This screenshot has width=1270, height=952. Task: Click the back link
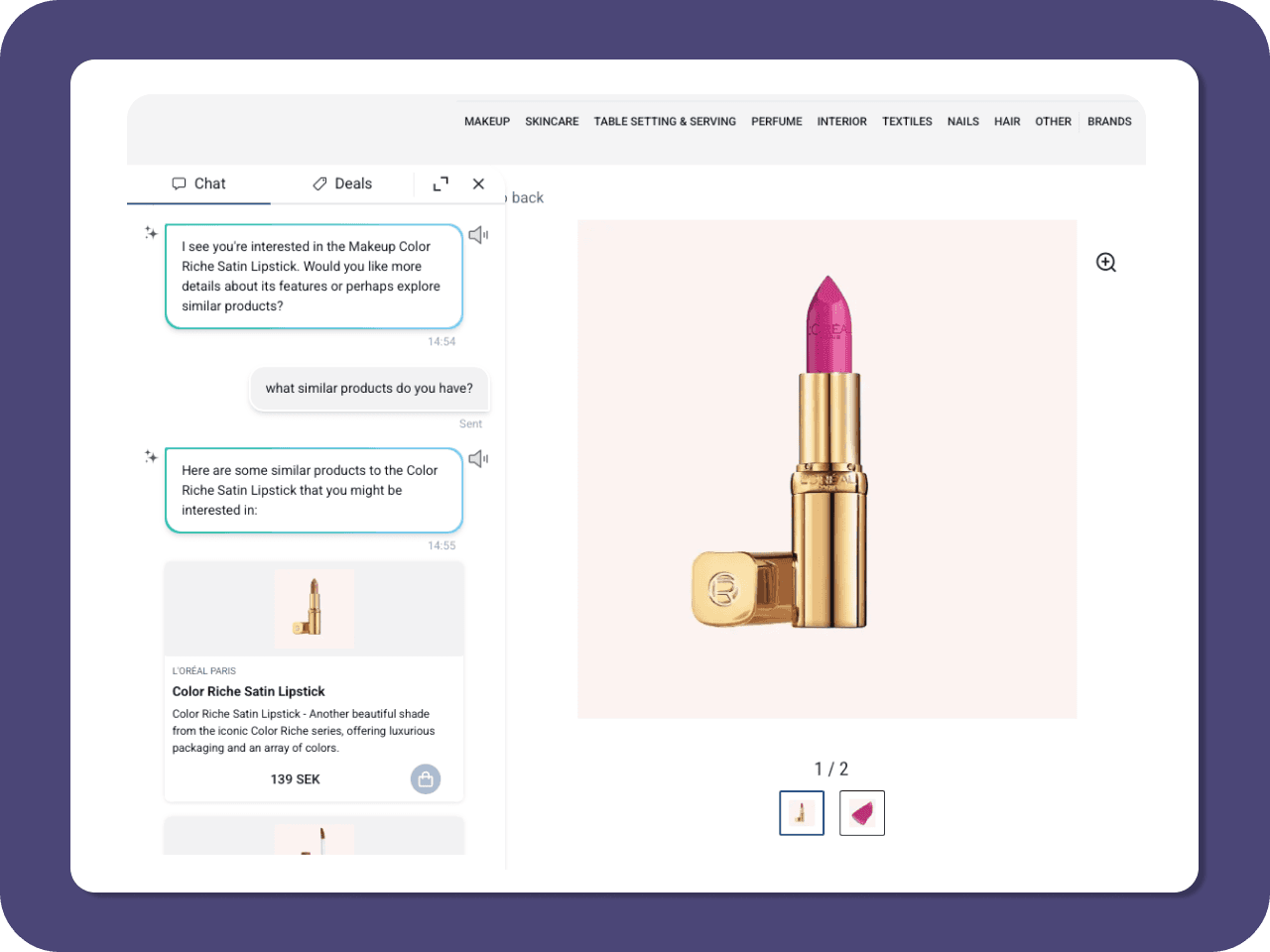pos(526,197)
